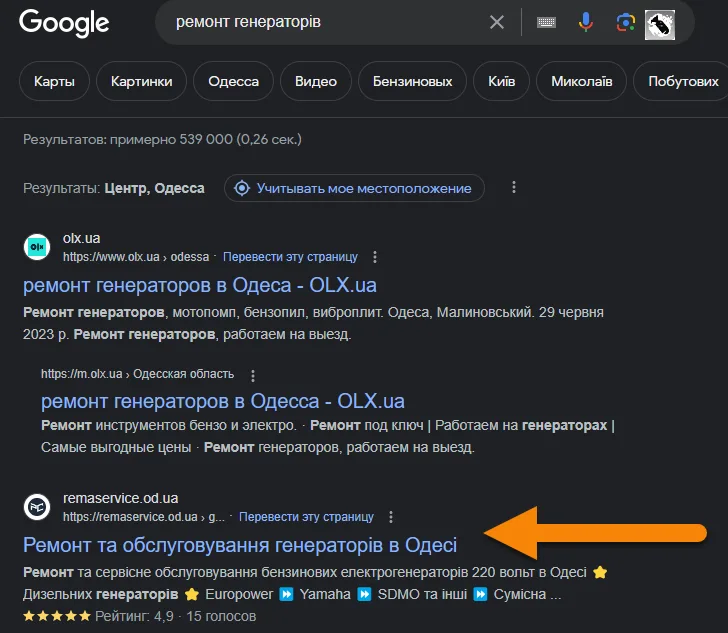Click the remaservice.od.ua favicon

point(37,507)
